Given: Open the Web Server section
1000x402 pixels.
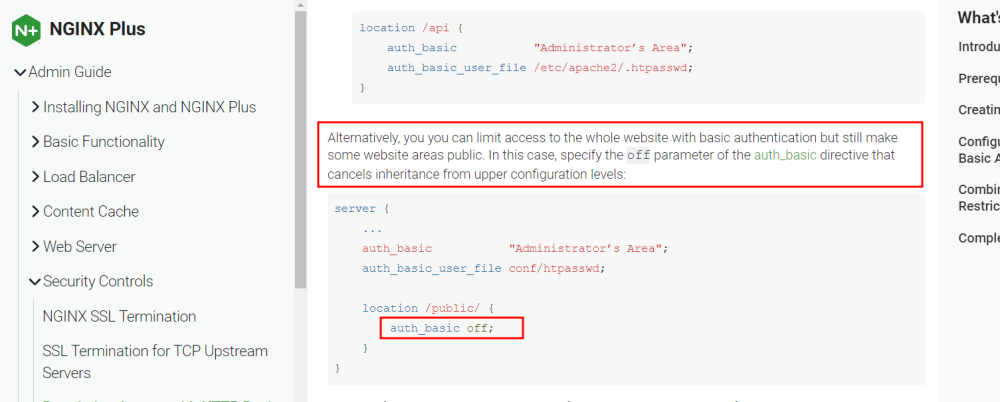Looking at the screenshot, I should 80,246.
